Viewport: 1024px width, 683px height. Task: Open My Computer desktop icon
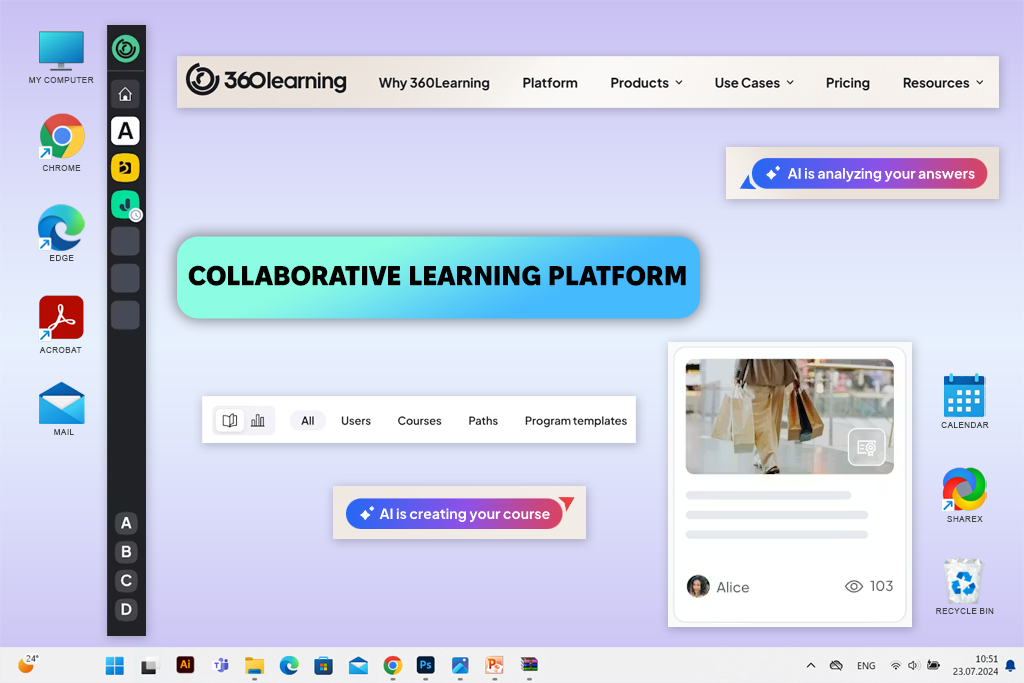click(x=61, y=57)
